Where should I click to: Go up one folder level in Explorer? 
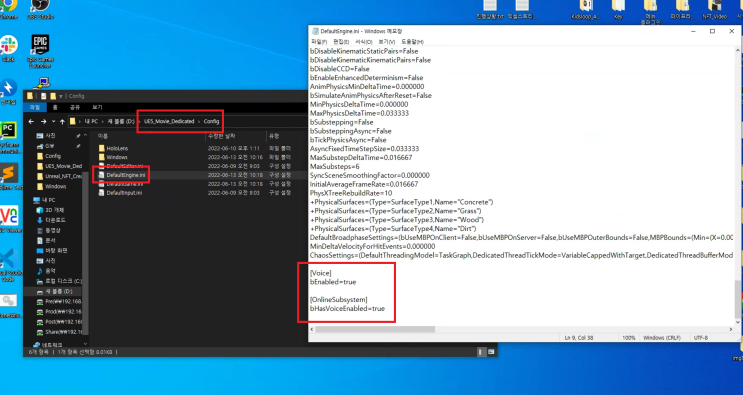(x=62, y=121)
